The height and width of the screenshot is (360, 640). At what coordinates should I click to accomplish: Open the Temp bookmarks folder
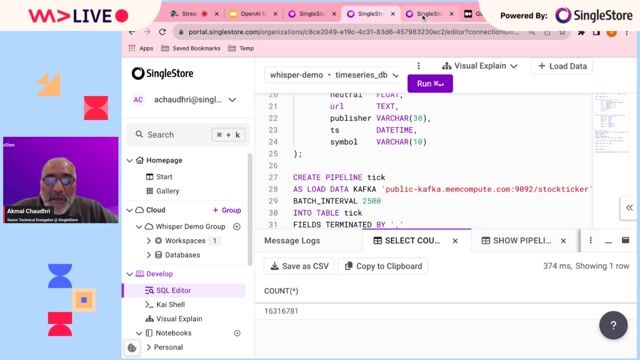(241, 48)
